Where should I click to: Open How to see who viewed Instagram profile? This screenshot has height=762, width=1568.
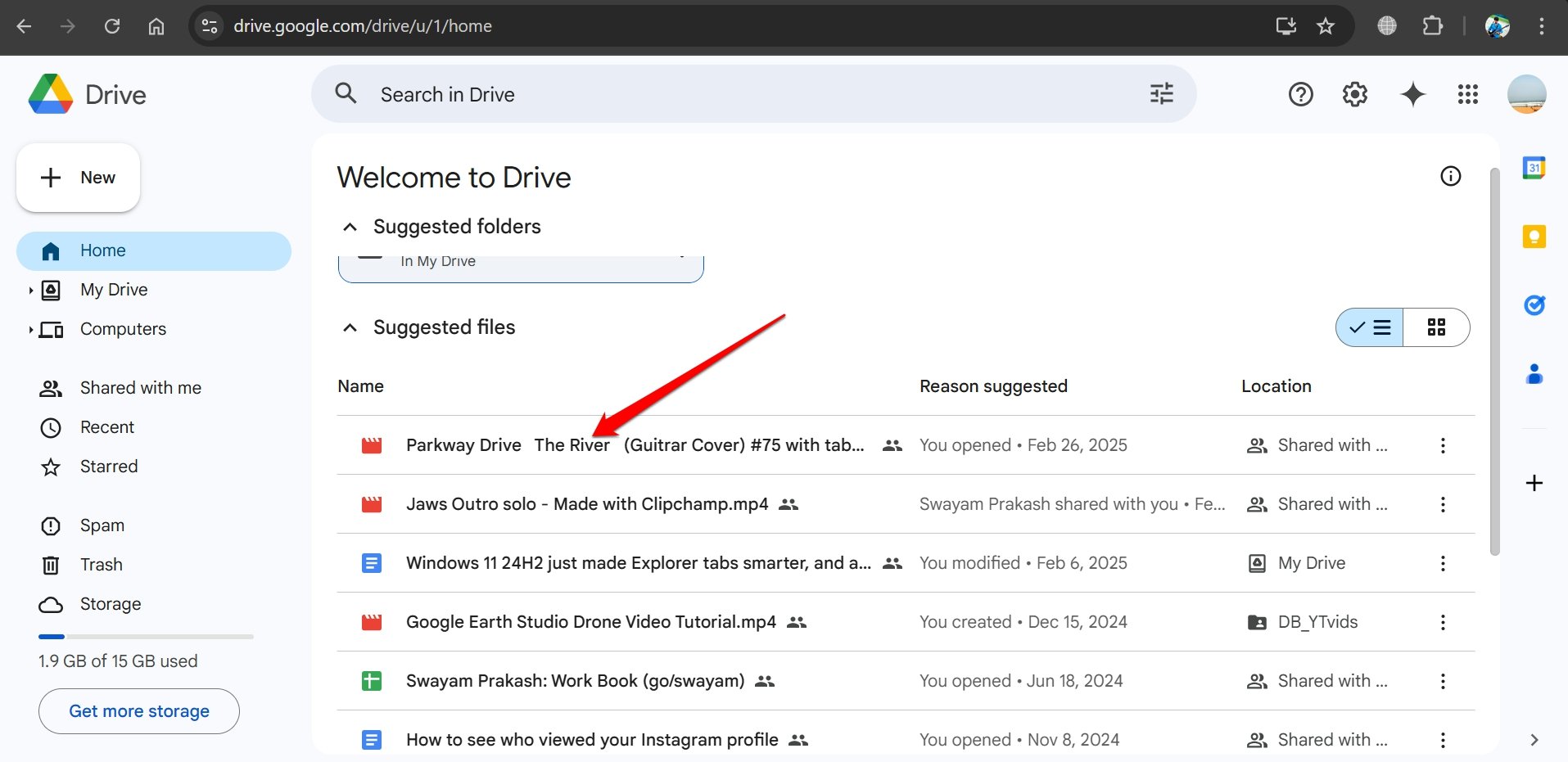pos(592,740)
